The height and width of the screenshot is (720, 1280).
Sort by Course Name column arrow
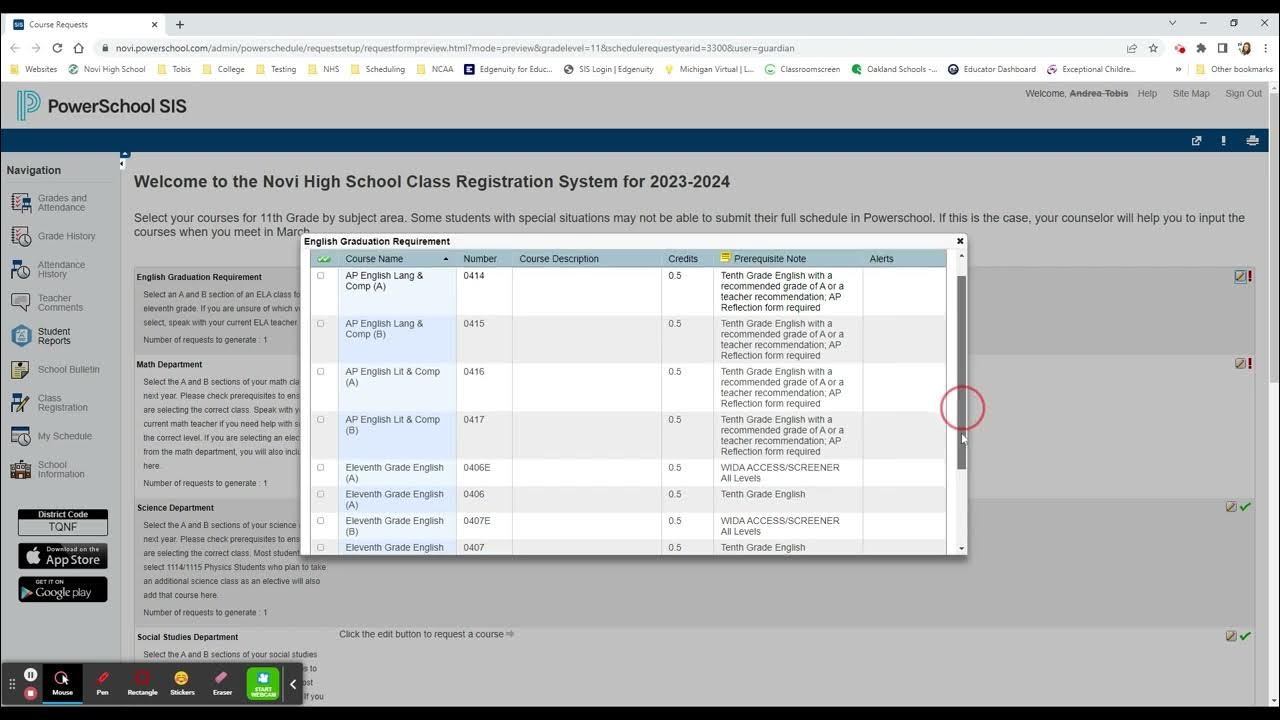coord(446,259)
